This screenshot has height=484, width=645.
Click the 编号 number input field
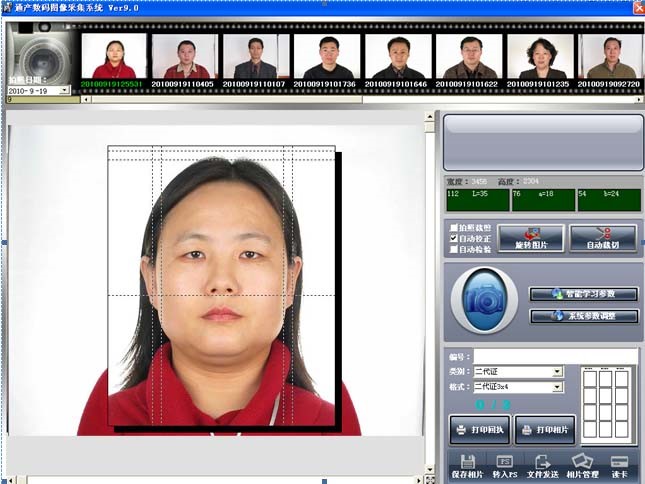click(538, 356)
